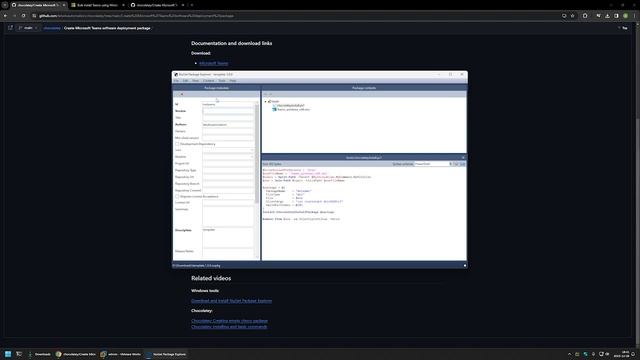Toggle the GitHub file tree sidebar icon
Screen dimensions: 640x360
pyautogui.click(x=10, y=28)
